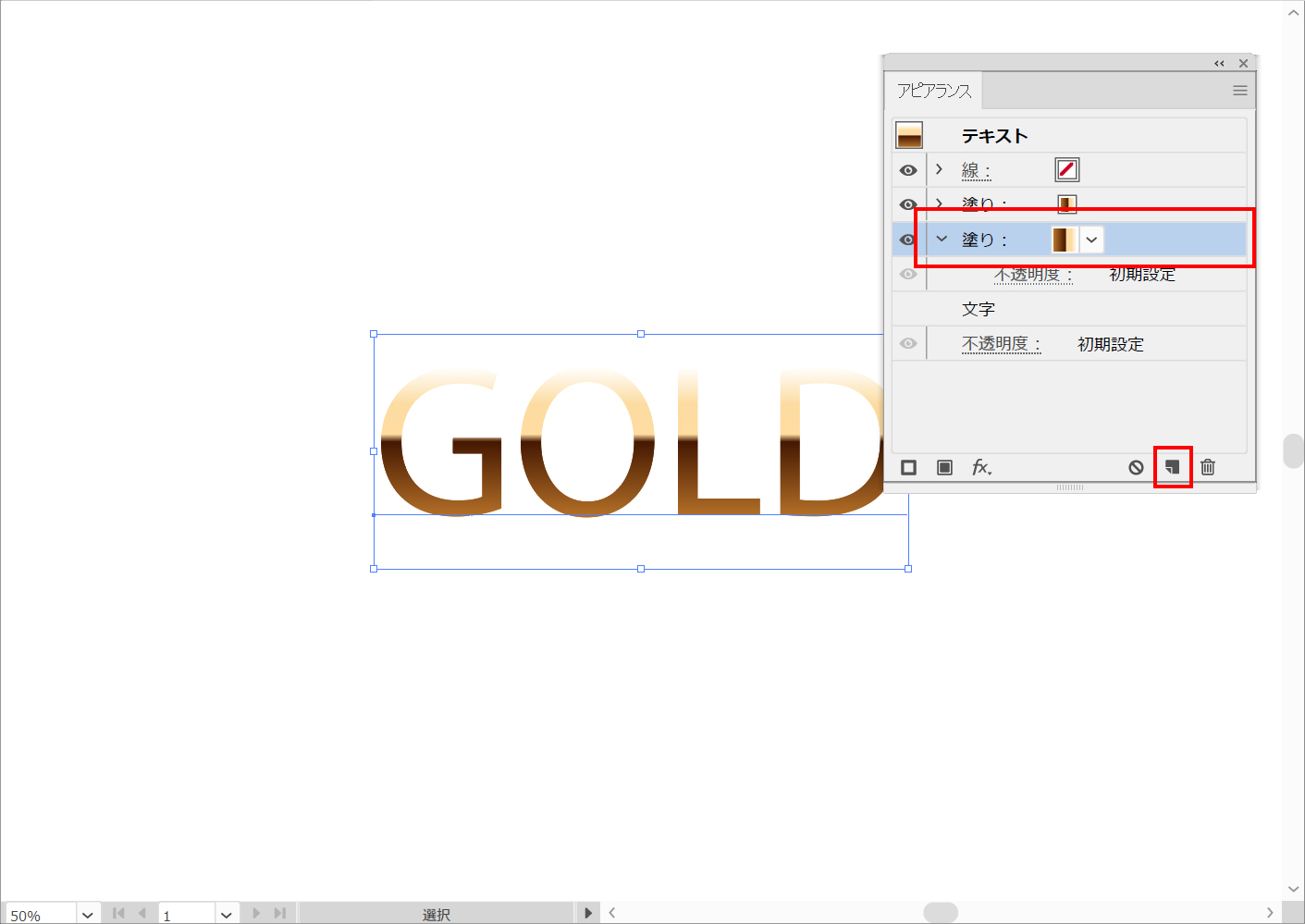The height and width of the screenshot is (924, 1305).
Task: Collapse the Appearance panel with double arrows
Action: (x=1219, y=64)
